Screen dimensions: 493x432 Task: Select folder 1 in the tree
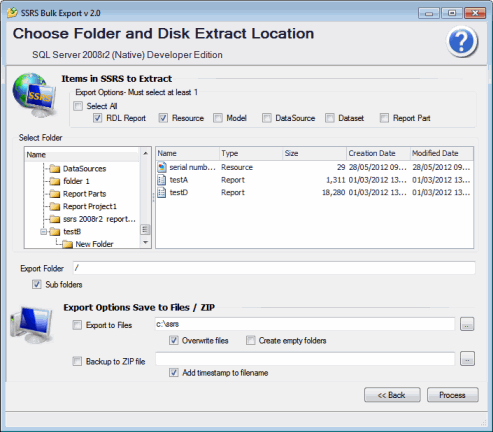(76, 181)
